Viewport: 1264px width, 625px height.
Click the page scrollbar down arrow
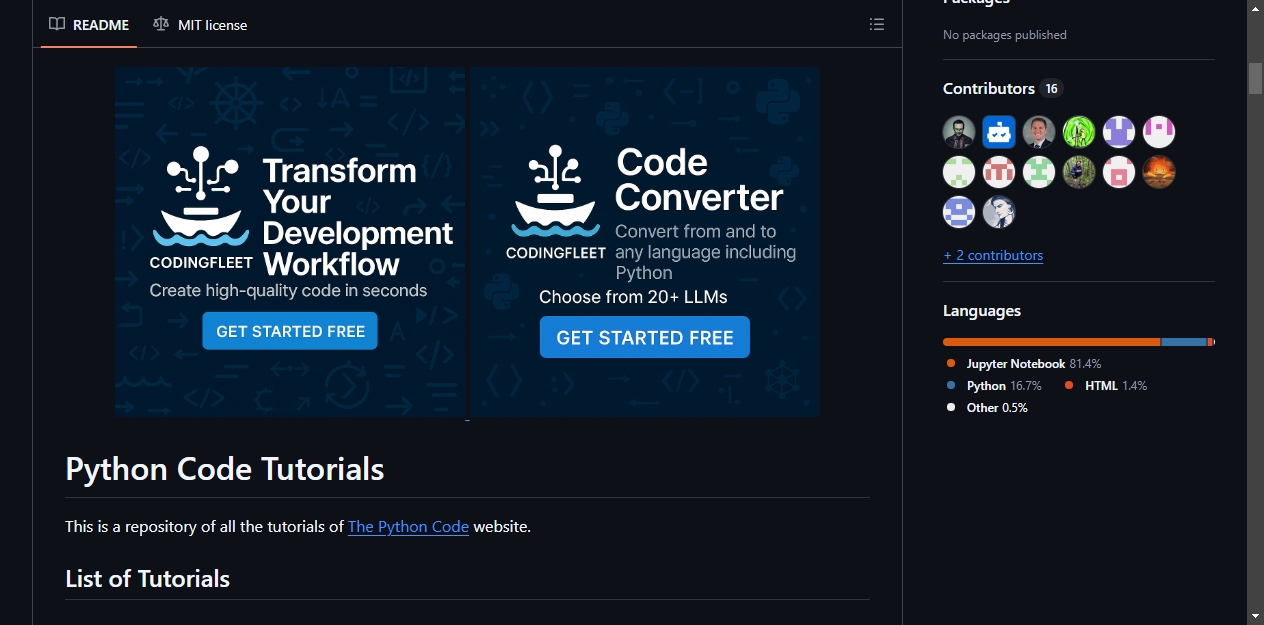[1255, 616]
